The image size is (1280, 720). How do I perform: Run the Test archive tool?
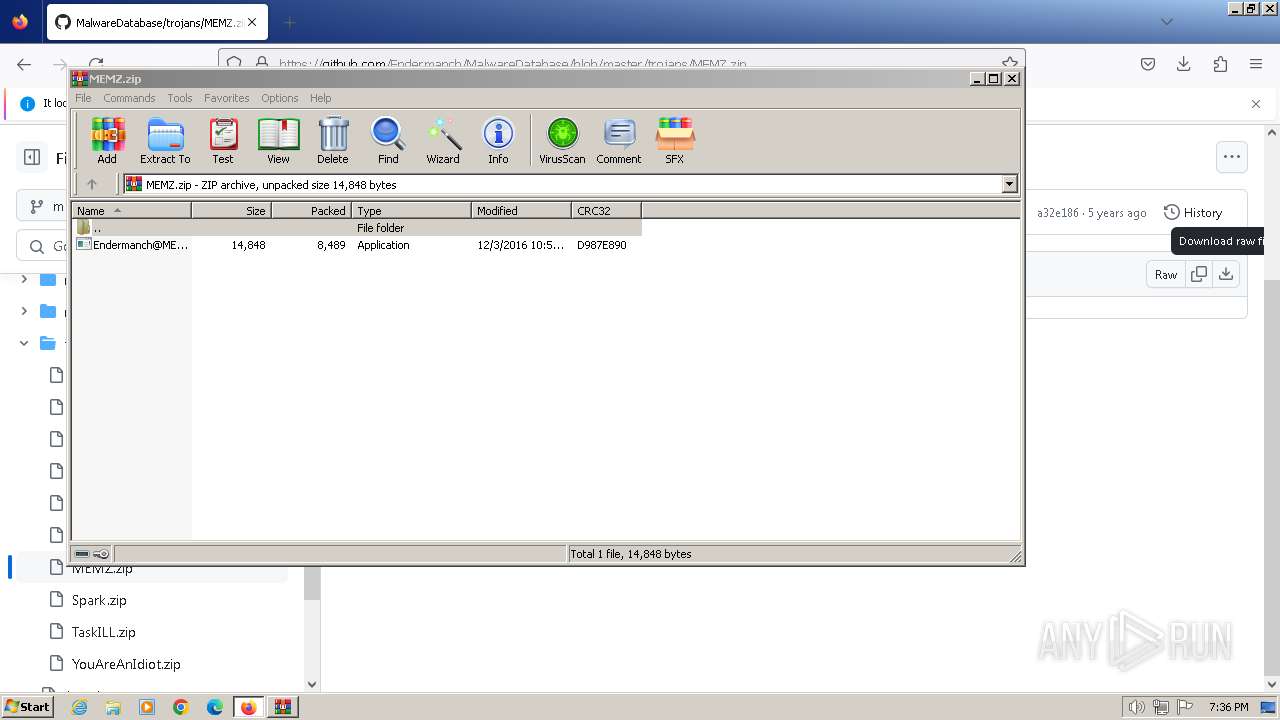(222, 141)
